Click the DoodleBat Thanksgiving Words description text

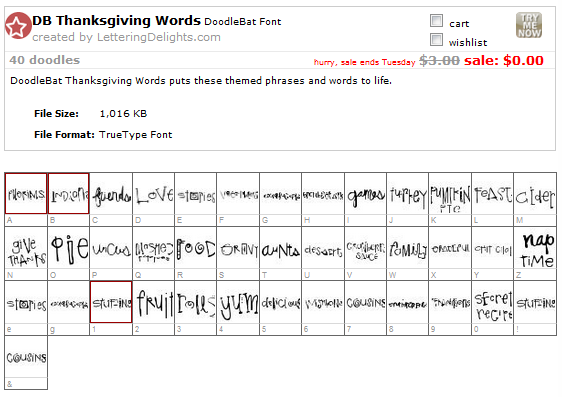pos(201,81)
